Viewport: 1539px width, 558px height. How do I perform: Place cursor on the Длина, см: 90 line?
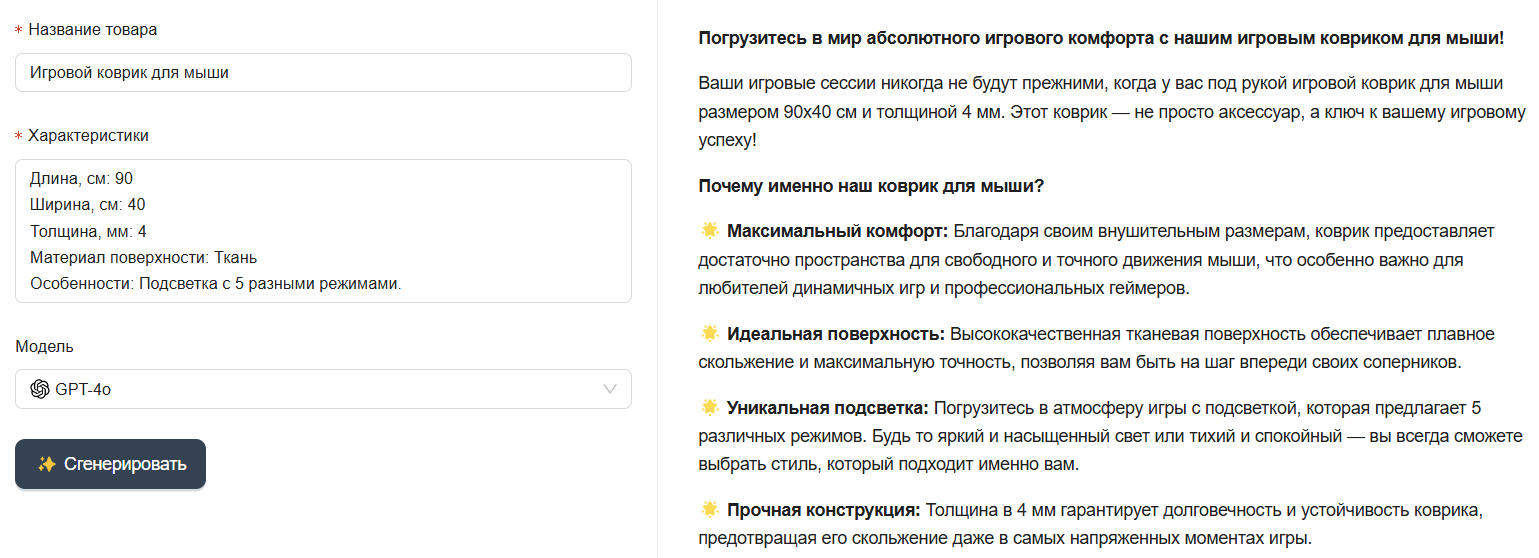(82, 179)
